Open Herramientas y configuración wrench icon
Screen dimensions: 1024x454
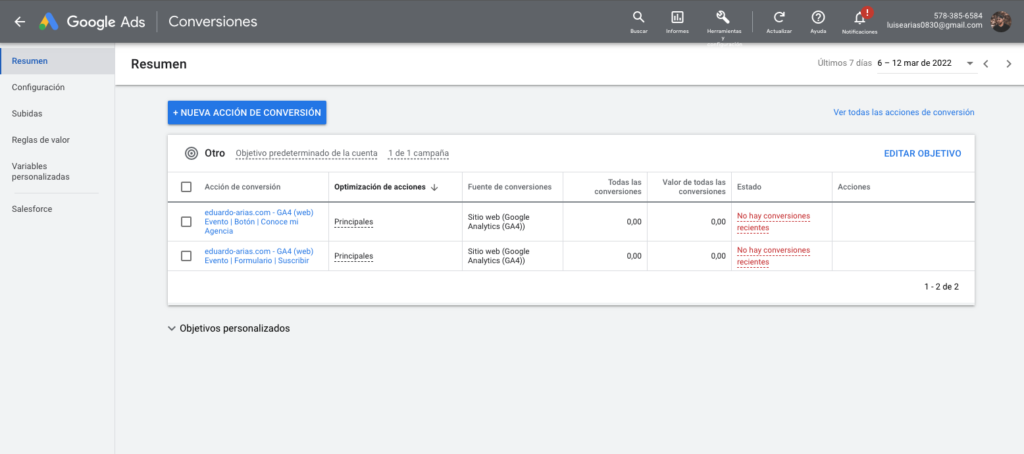click(723, 18)
